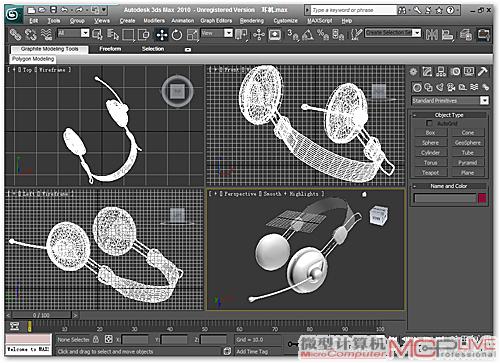
Task: Open the Create command panel tab
Action: [x=414, y=71]
